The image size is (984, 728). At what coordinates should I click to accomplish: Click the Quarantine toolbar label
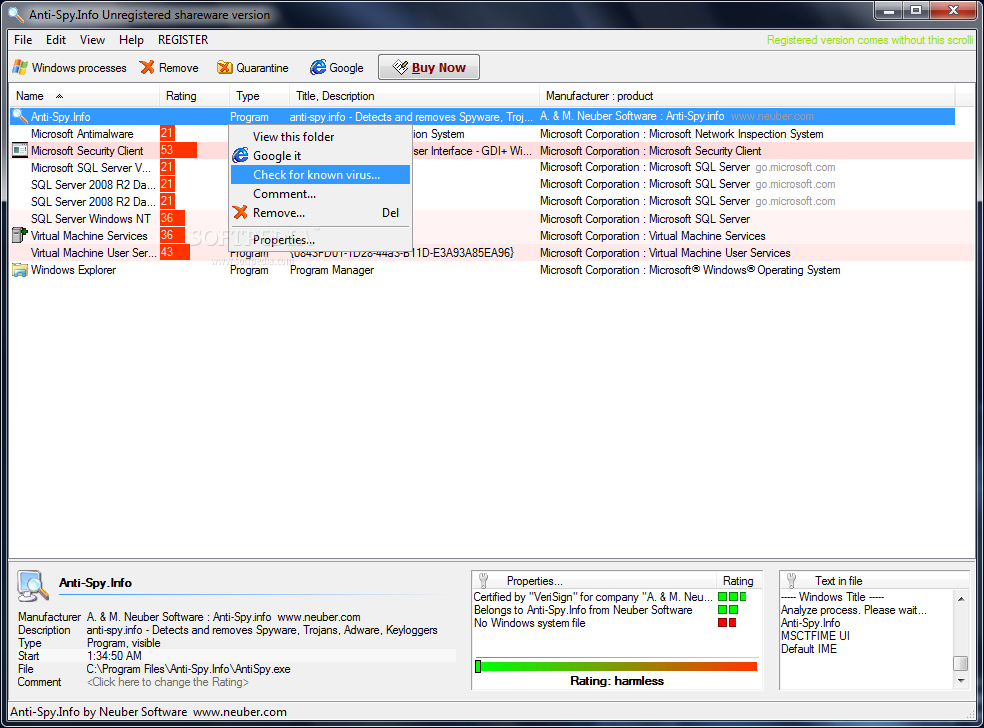262,68
